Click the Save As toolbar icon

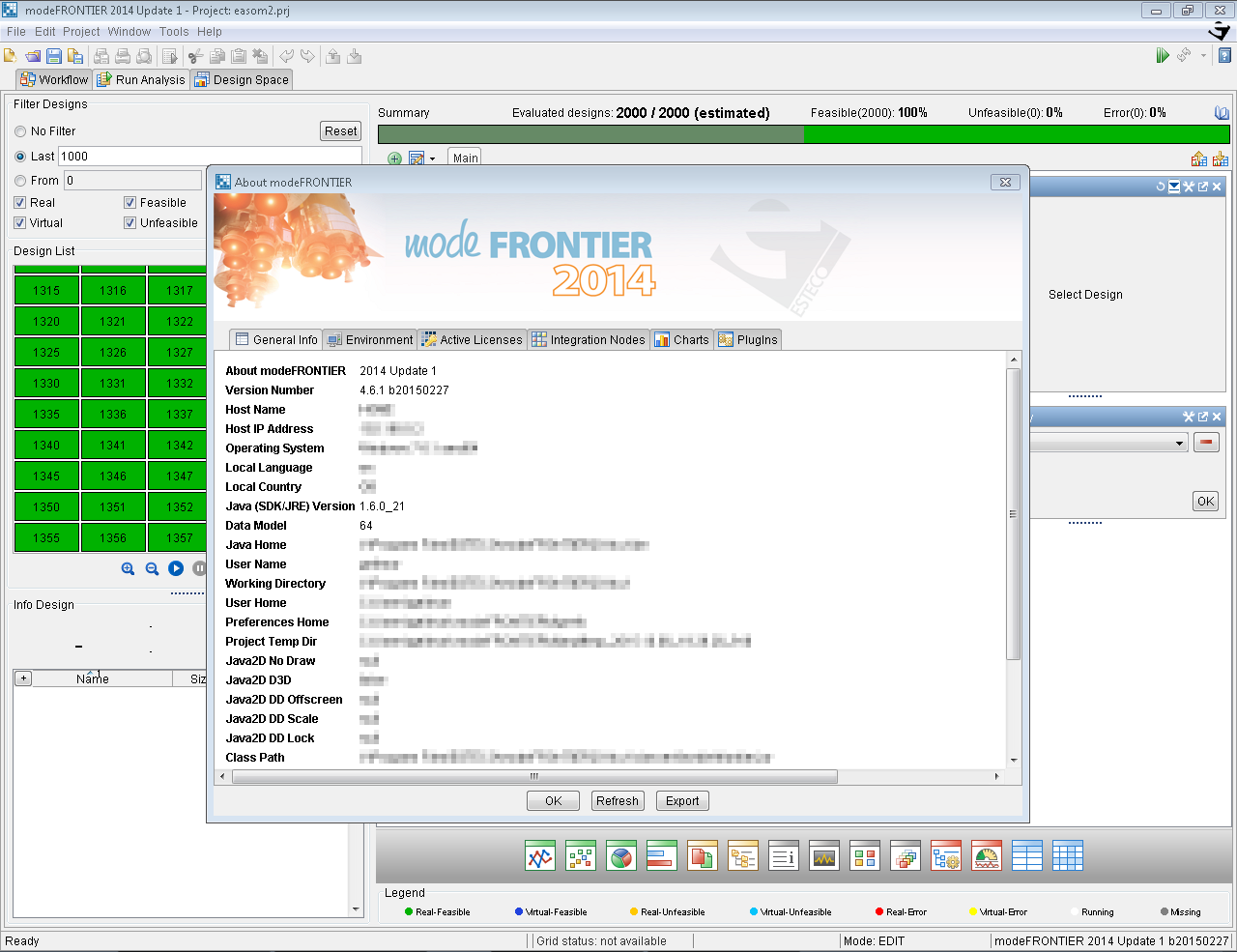74,56
